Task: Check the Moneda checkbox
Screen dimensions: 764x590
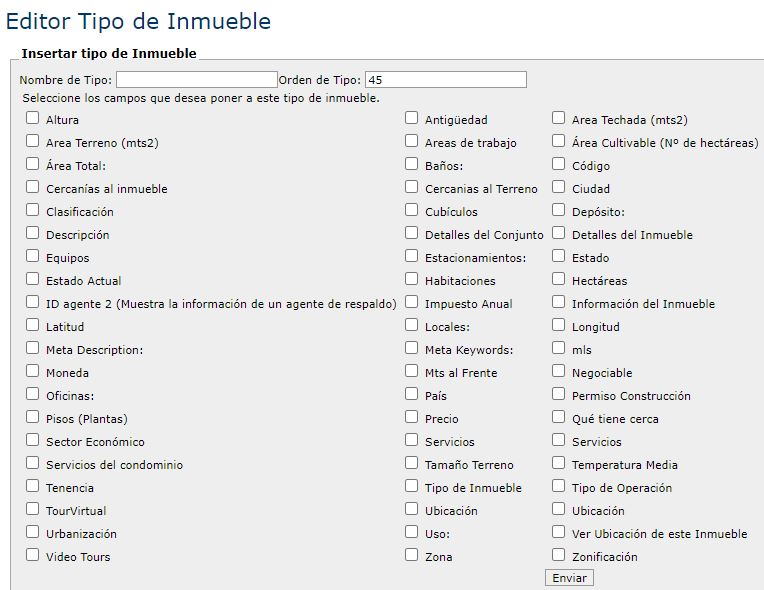Action: pyautogui.click(x=33, y=372)
